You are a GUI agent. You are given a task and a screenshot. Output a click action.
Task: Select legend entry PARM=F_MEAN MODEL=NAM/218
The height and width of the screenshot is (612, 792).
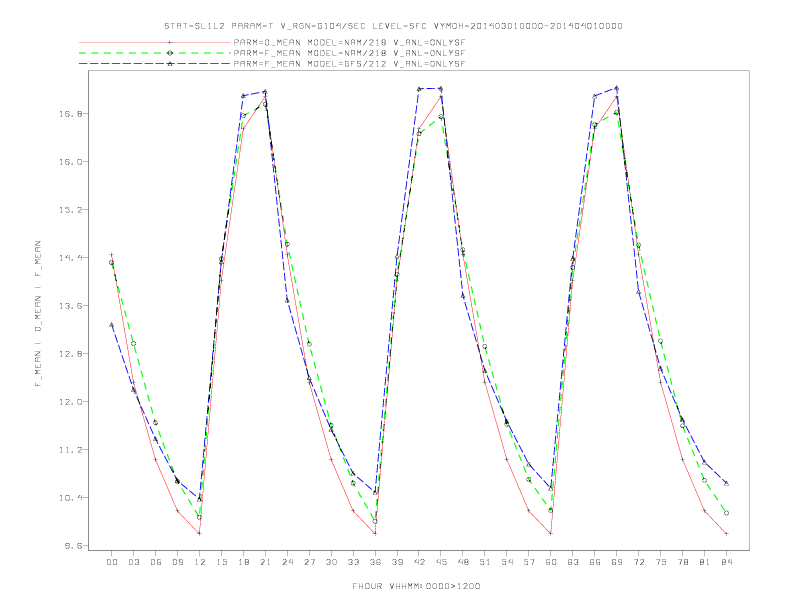(349, 53)
